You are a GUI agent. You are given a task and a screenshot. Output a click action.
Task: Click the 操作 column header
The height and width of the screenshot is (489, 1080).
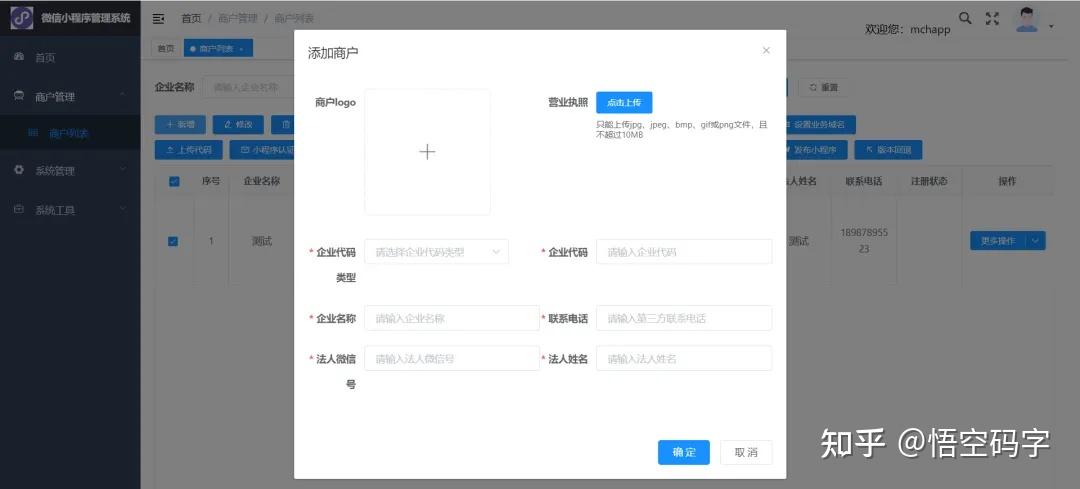pos(1007,182)
